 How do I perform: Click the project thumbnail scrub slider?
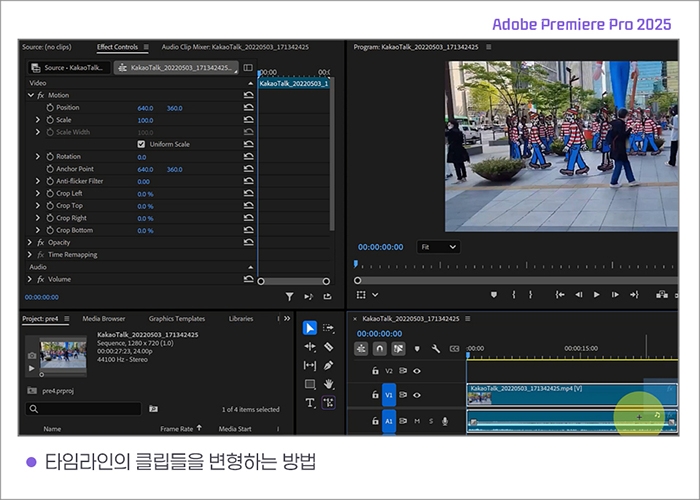pyautogui.click(x=42, y=375)
